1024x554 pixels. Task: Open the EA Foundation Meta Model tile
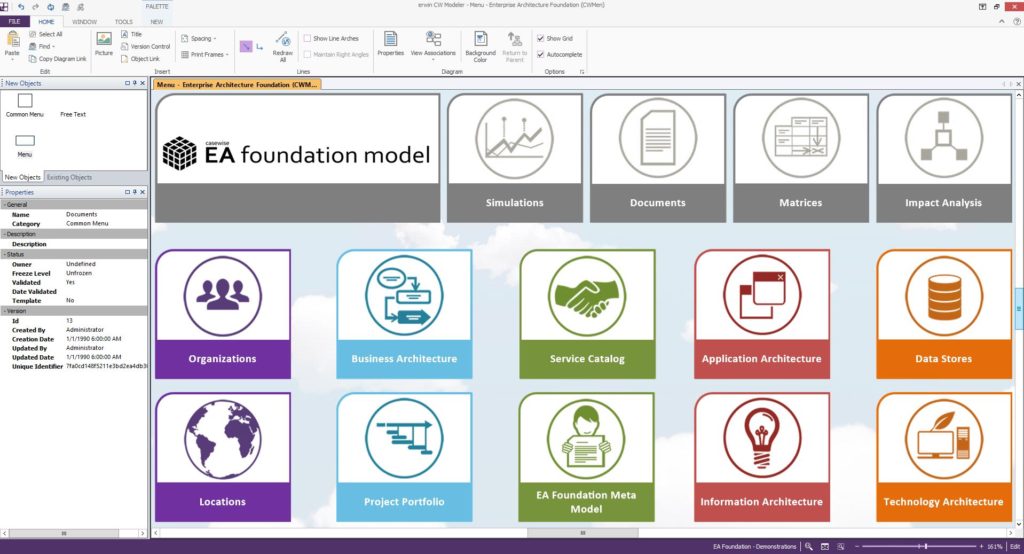tap(586, 457)
